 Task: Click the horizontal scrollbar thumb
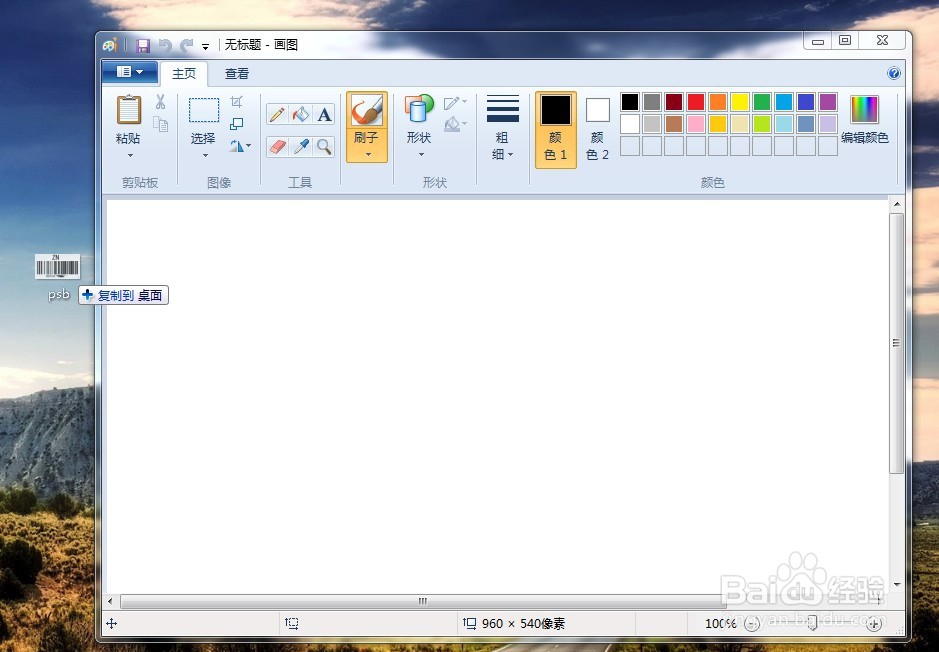(423, 601)
